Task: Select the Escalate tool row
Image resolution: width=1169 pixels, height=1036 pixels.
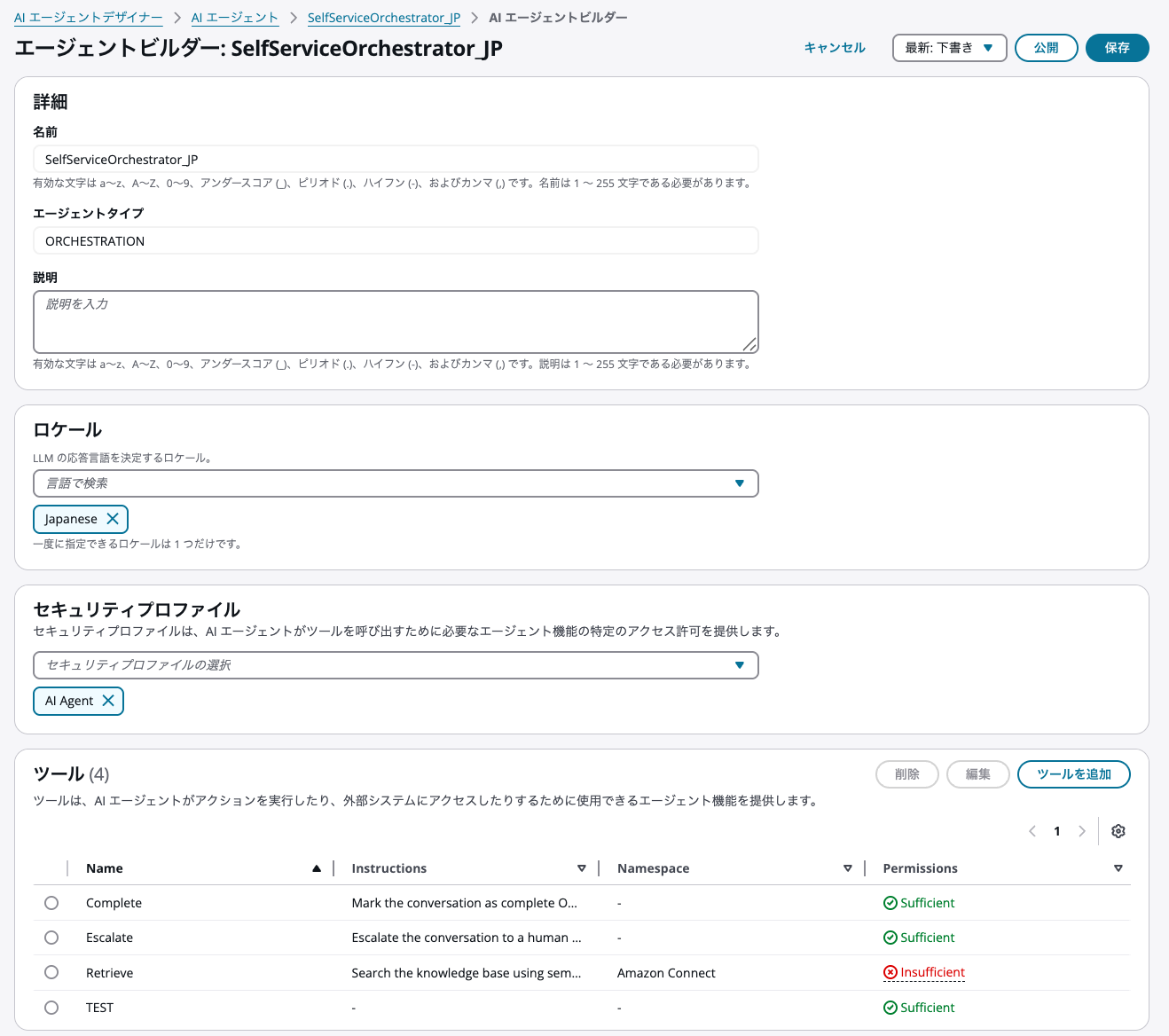Action: pos(51,938)
